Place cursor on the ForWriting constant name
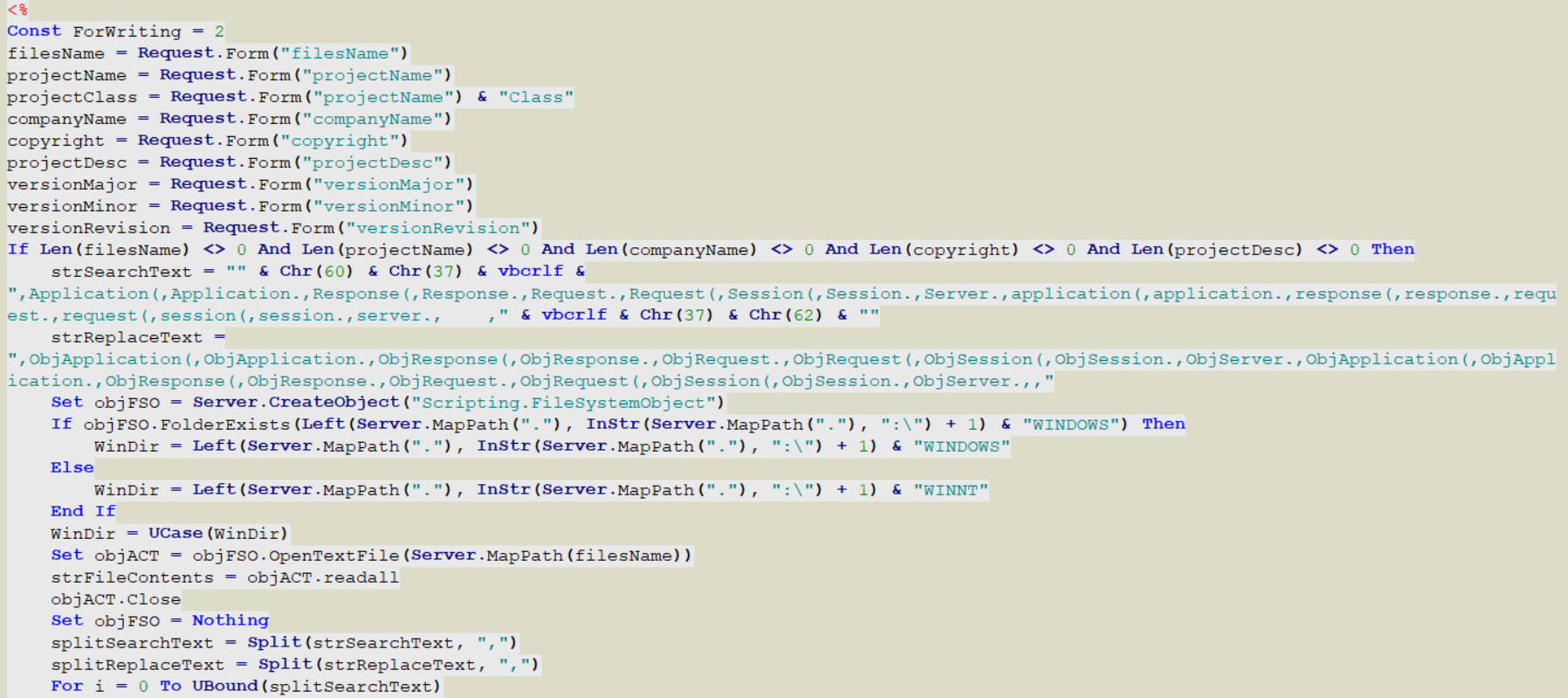Viewport: 1568px width, 698px height. 127,31
